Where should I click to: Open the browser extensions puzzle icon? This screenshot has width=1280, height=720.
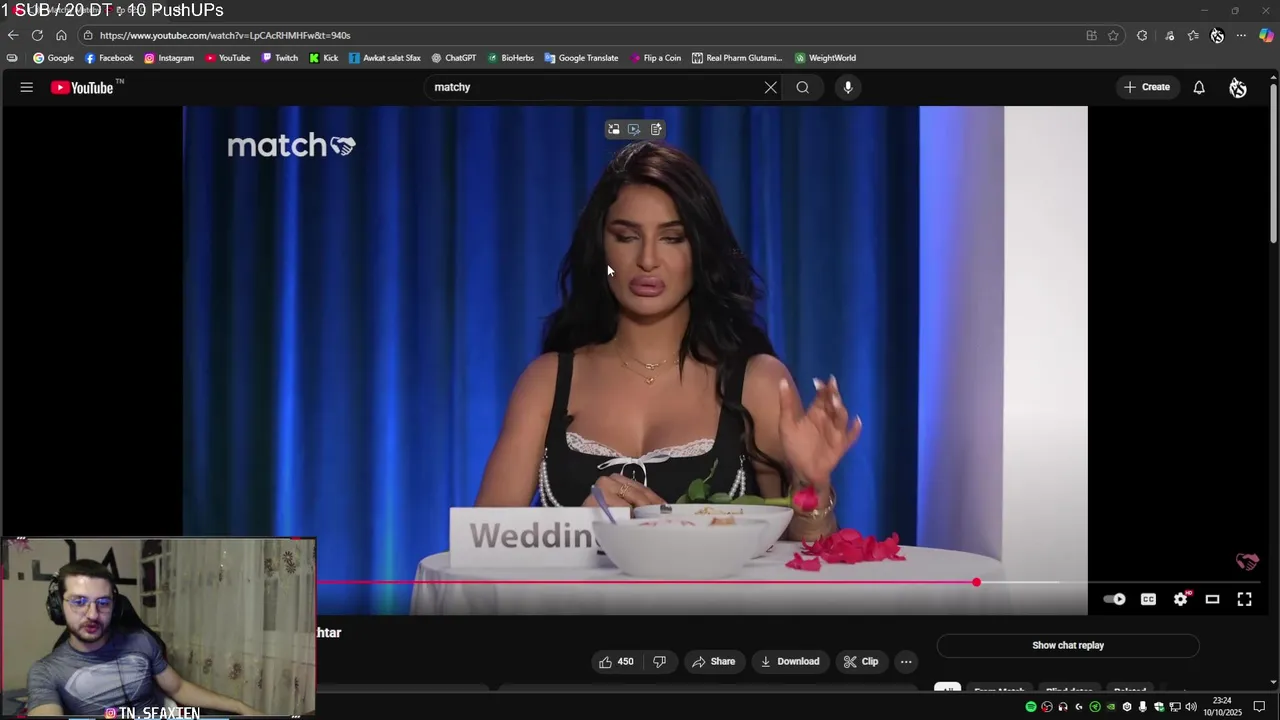pos(1142,35)
